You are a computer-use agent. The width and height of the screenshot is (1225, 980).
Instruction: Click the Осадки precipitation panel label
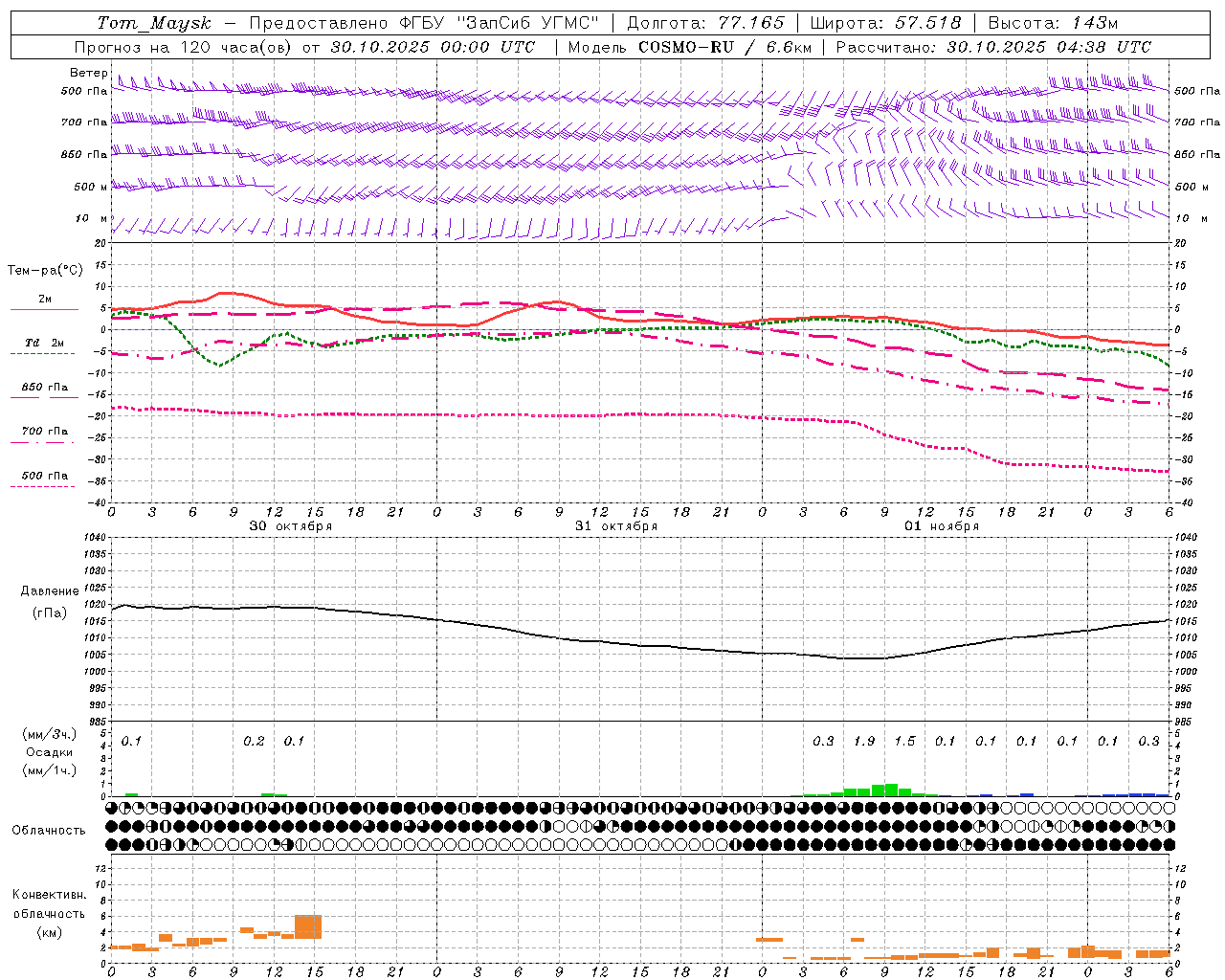50,752
